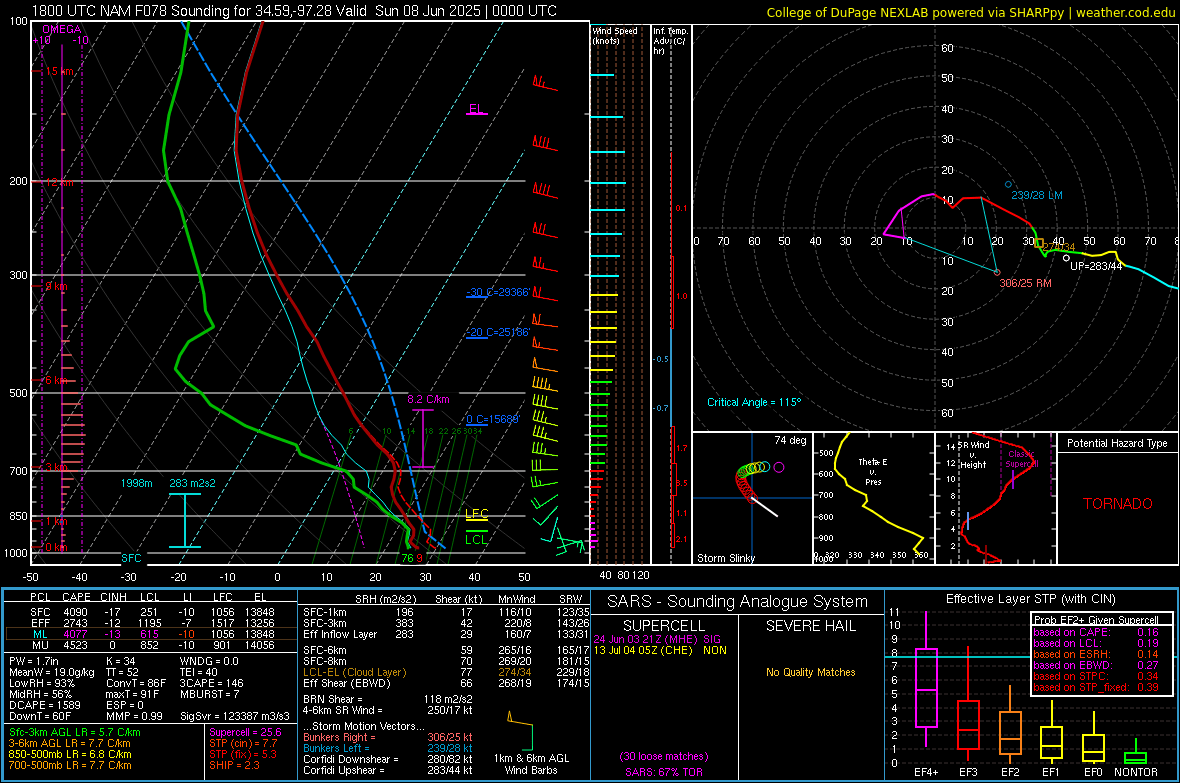The width and height of the screenshot is (1180, 783).
Task: Click the OMEGA label at top left
Action: click(x=62, y=29)
